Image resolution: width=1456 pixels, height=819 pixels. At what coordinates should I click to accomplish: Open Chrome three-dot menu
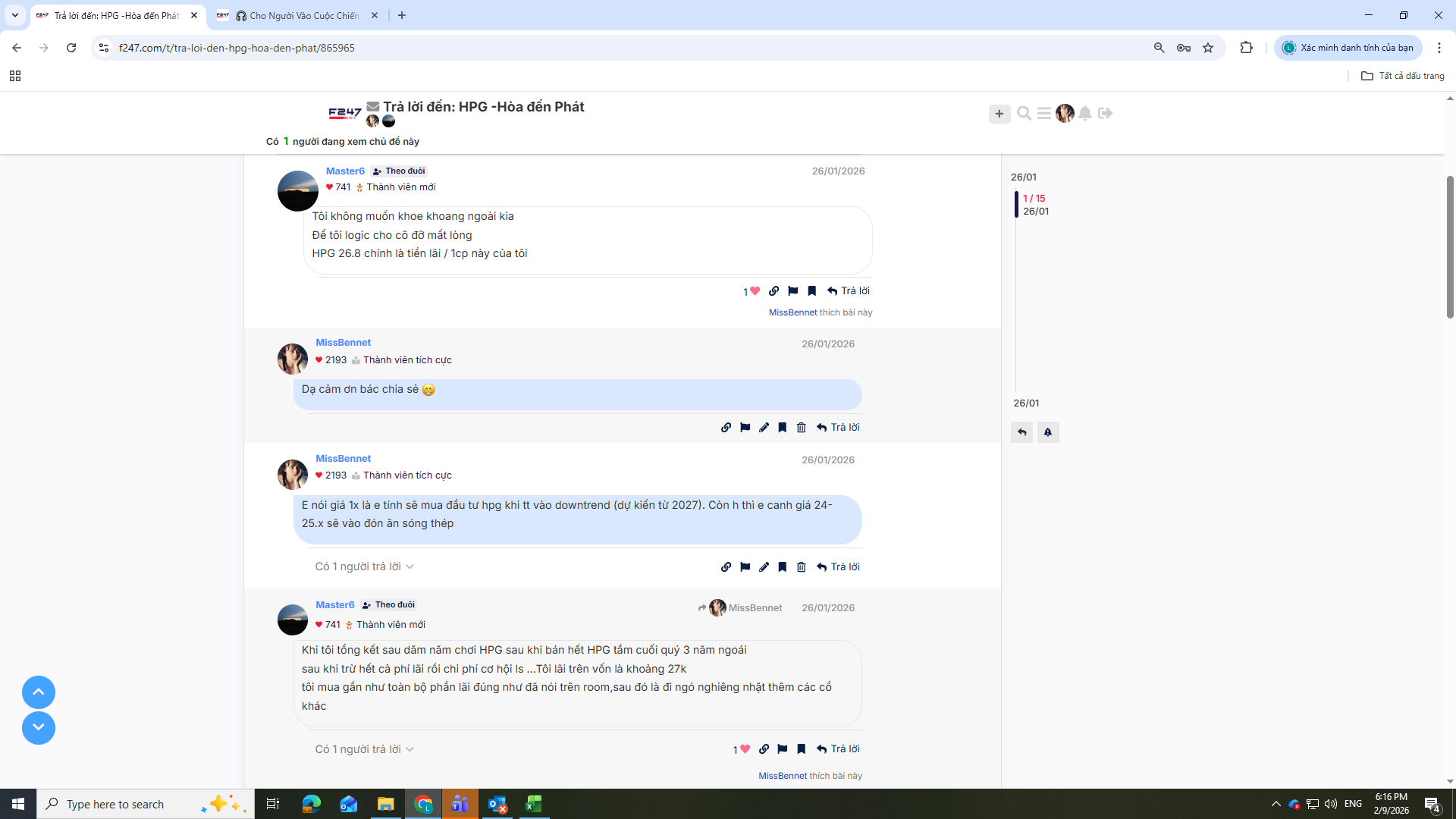[1439, 48]
